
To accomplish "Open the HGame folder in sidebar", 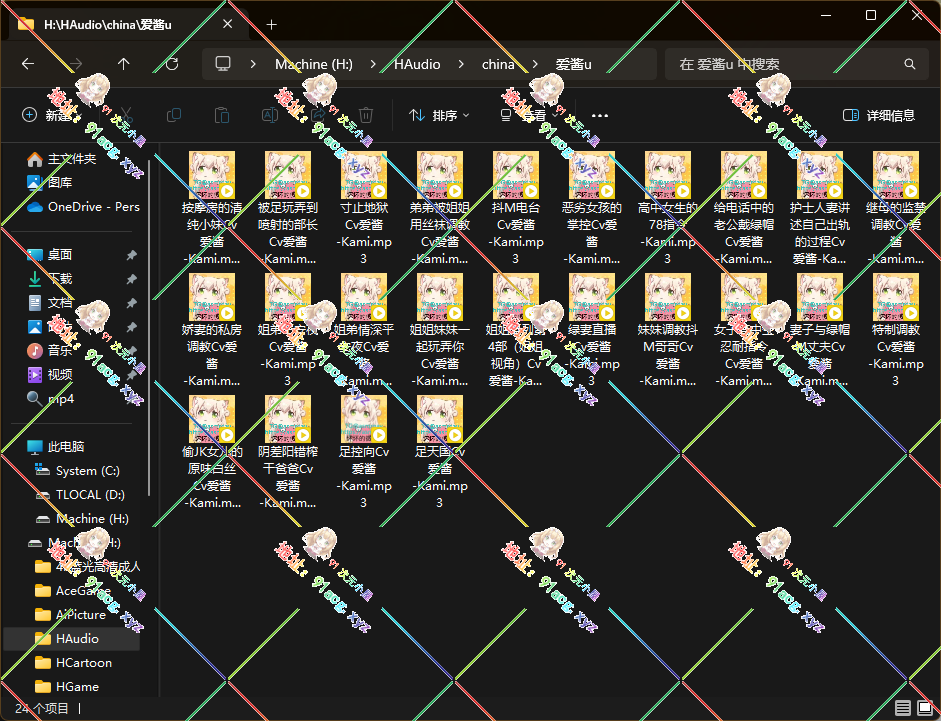I will 77,687.
